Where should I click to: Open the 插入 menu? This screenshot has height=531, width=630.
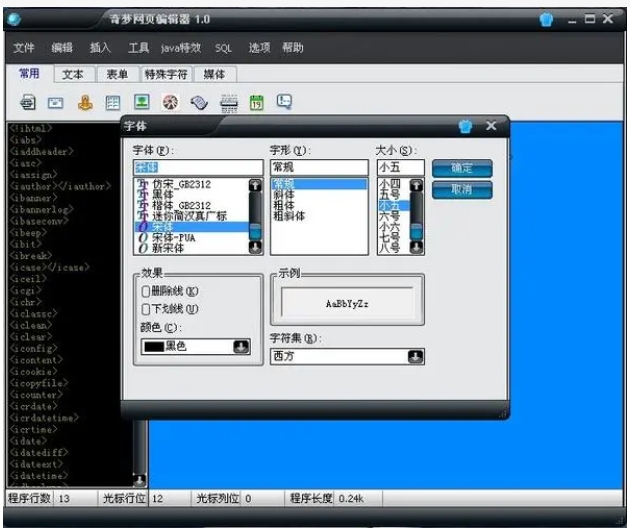point(100,48)
